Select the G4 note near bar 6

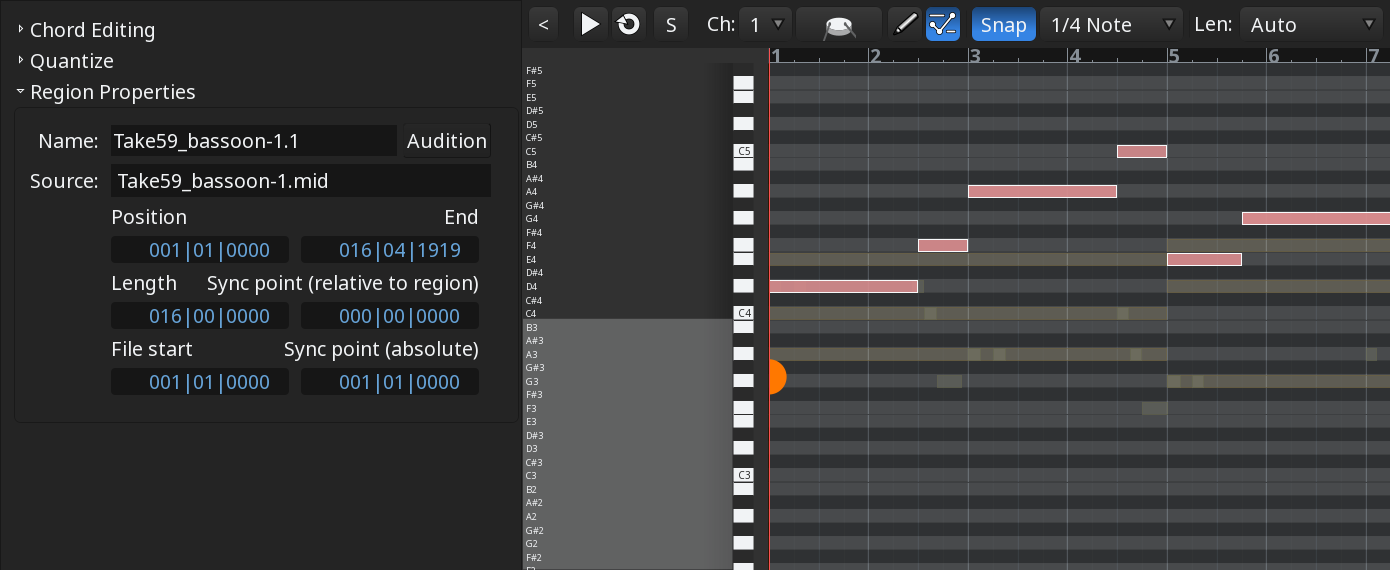[1316, 218]
